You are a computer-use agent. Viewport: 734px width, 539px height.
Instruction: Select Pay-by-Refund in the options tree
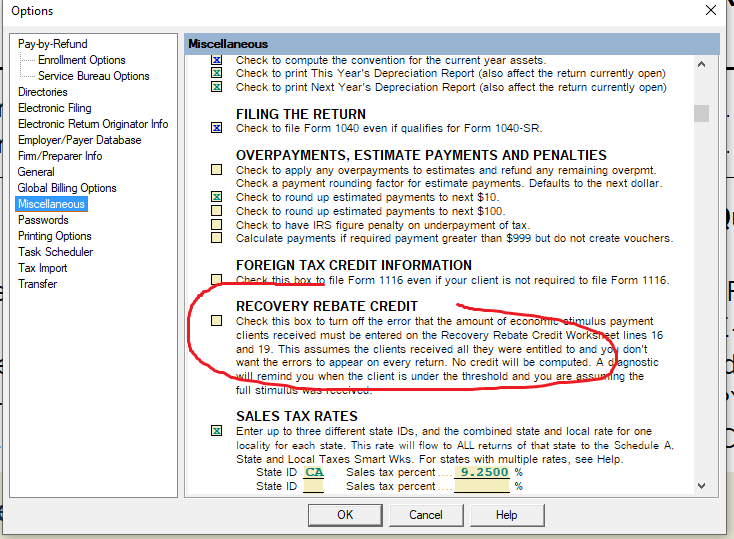tap(52, 44)
